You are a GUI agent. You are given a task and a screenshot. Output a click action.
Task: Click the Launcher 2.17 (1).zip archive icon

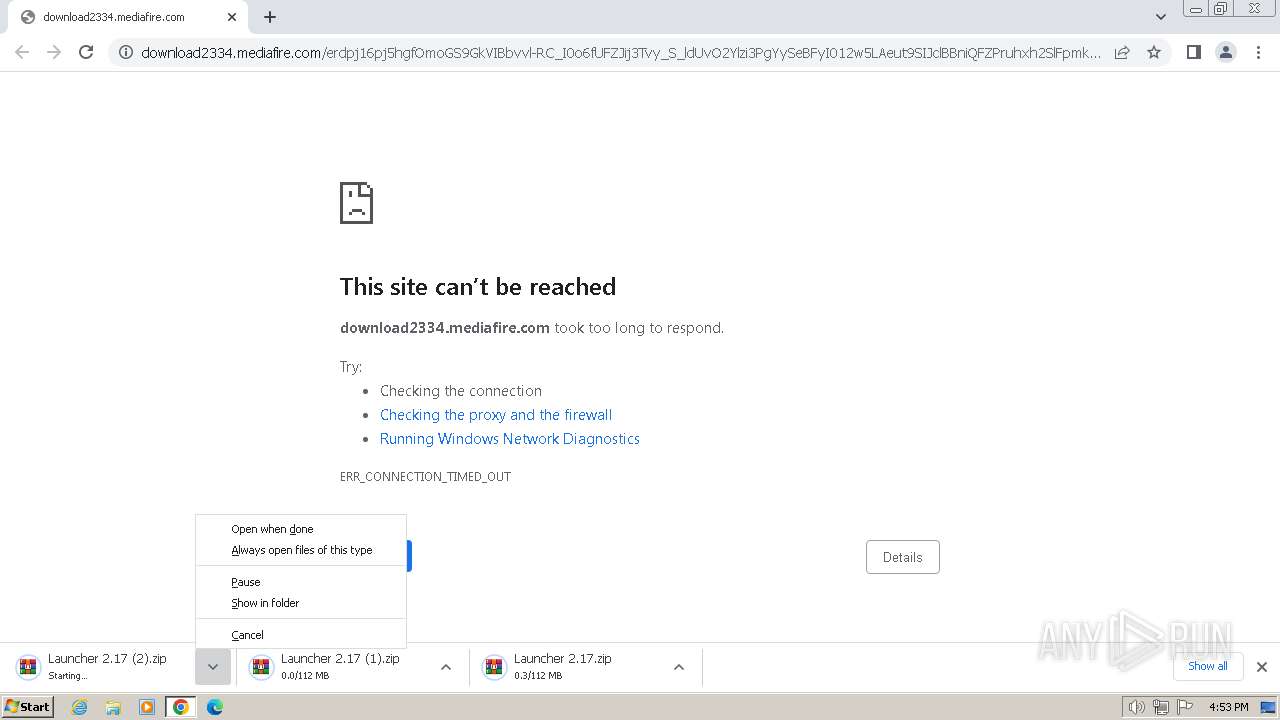261,667
